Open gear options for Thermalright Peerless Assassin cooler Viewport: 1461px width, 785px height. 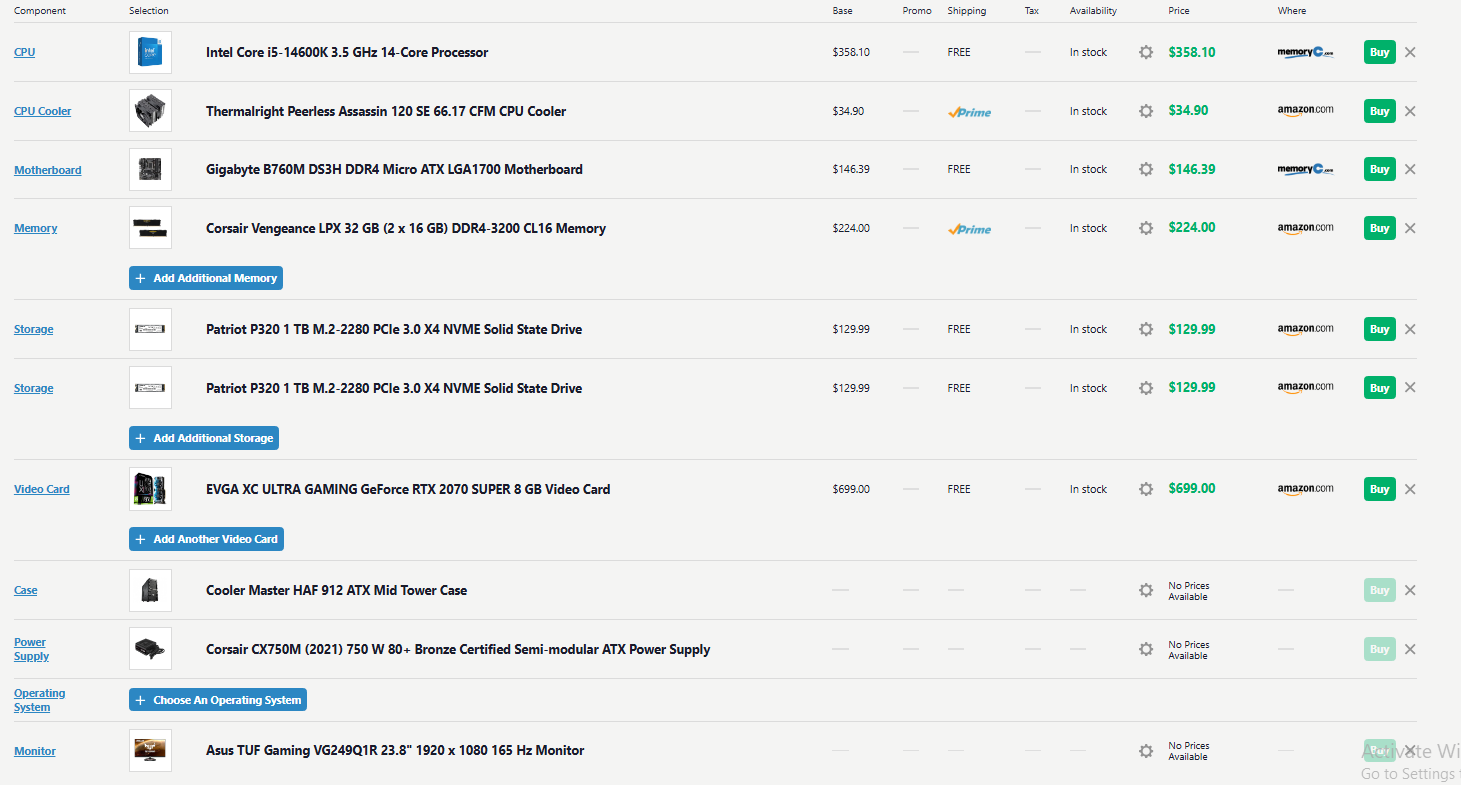[1146, 111]
